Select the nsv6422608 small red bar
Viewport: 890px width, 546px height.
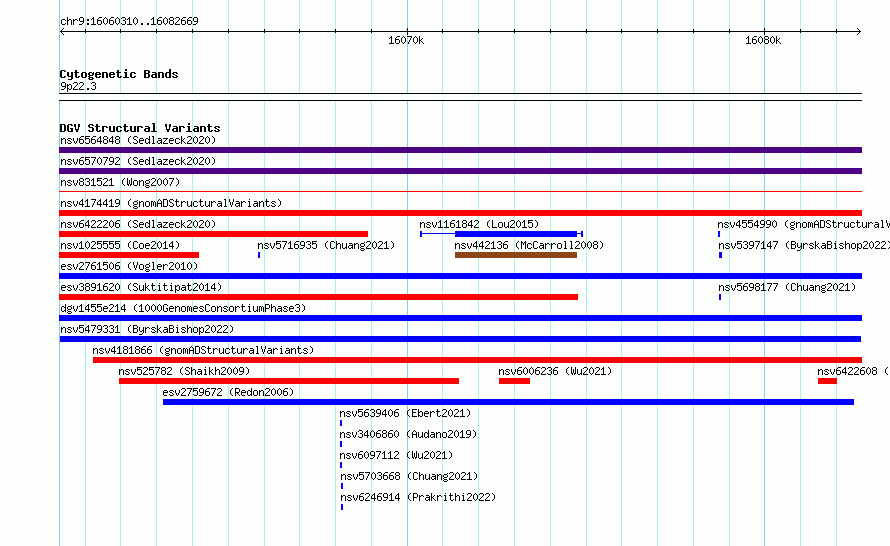(827, 381)
